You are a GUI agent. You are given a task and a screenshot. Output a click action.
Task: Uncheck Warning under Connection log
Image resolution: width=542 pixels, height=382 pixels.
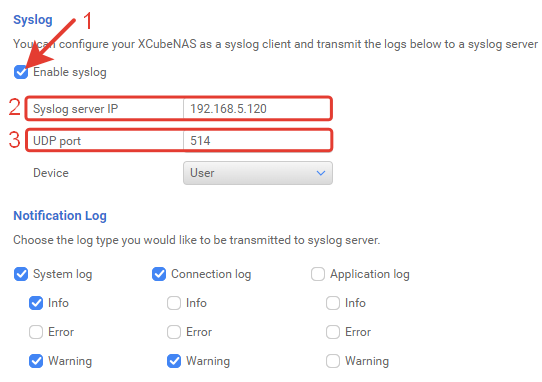(x=174, y=361)
